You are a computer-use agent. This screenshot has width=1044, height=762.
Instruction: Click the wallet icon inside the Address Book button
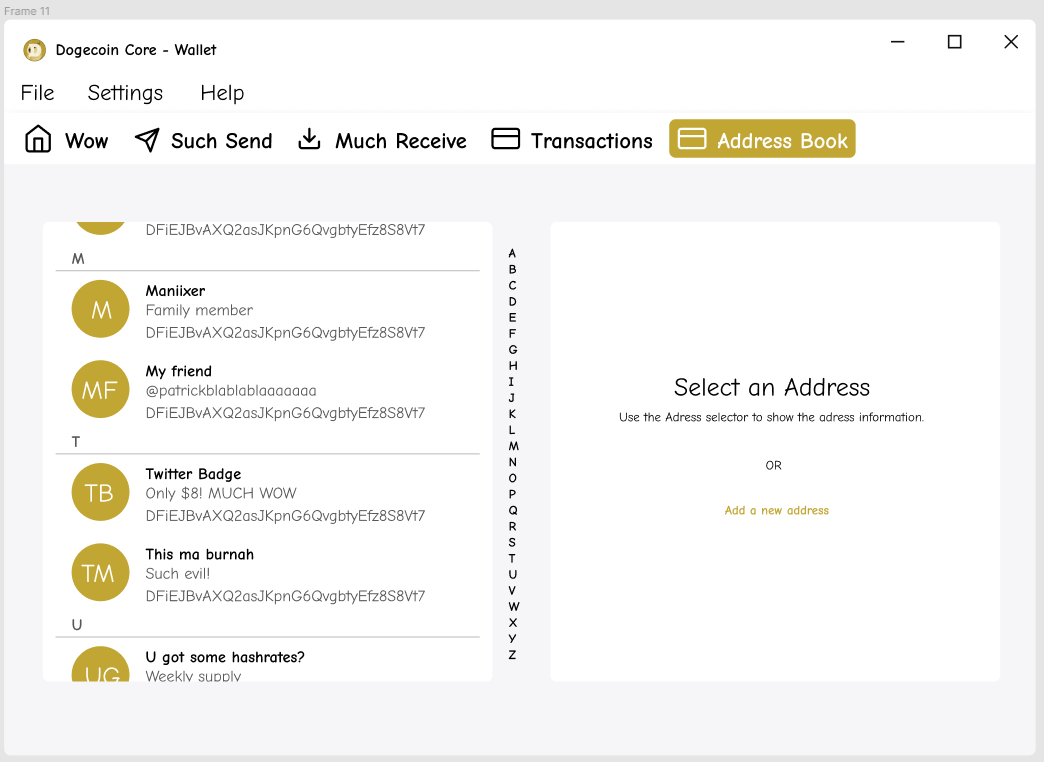point(692,139)
